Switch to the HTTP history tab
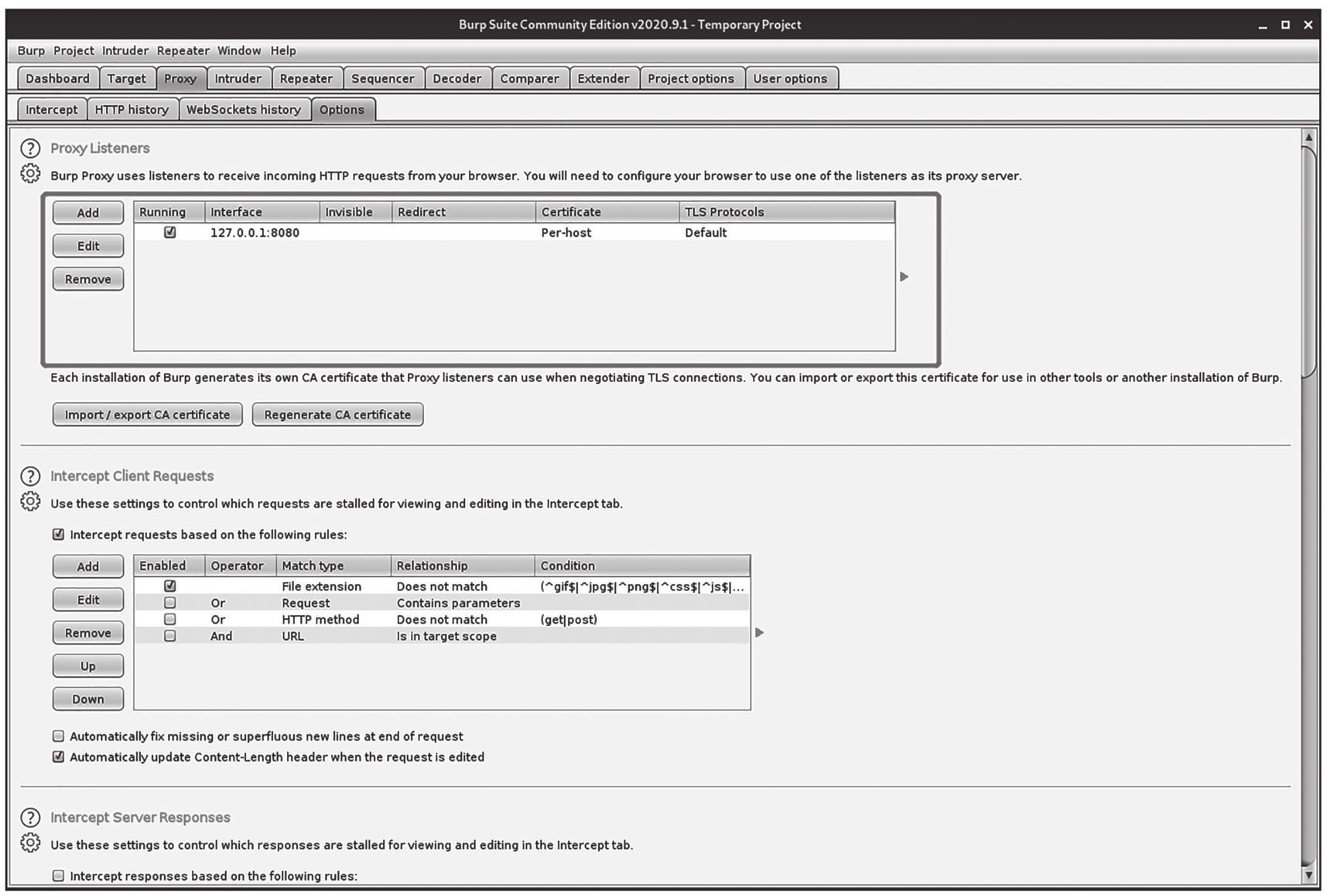Image resolution: width=1327 pixels, height=896 pixels. click(132, 110)
